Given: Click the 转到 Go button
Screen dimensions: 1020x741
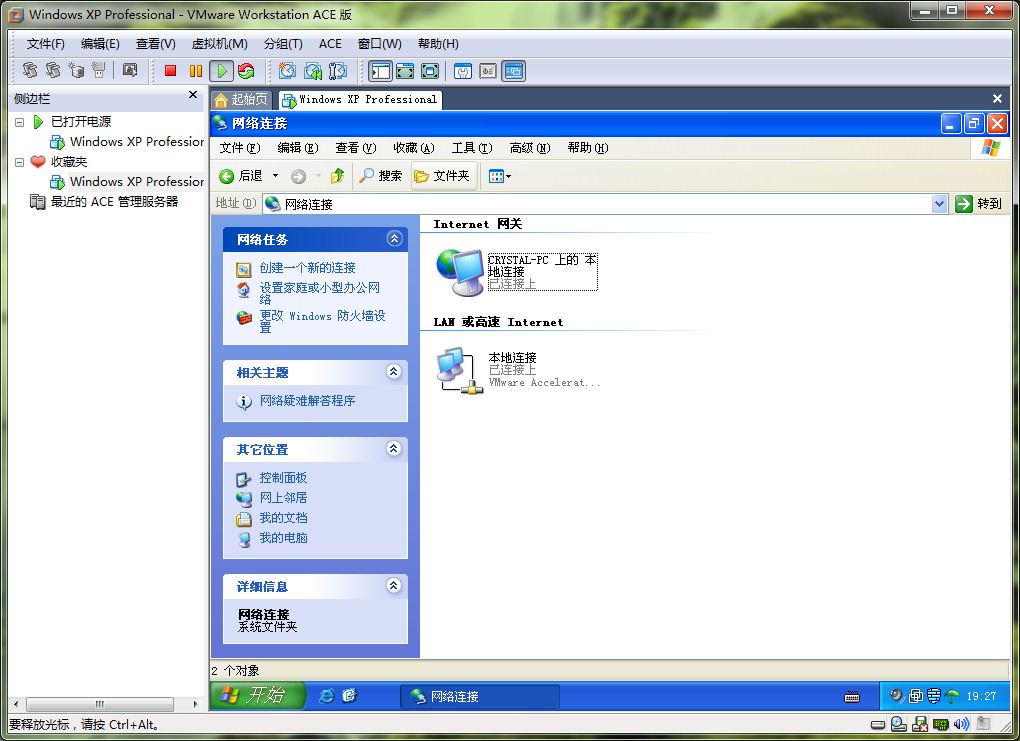Looking at the screenshot, I should pos(979,204).
